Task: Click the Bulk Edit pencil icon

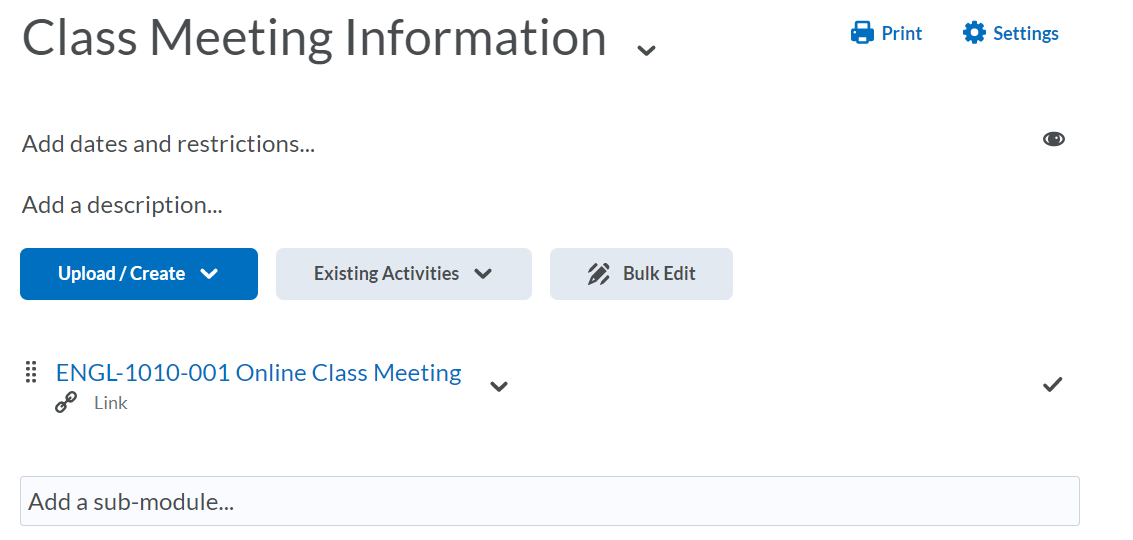Action: tap(599, 274)
